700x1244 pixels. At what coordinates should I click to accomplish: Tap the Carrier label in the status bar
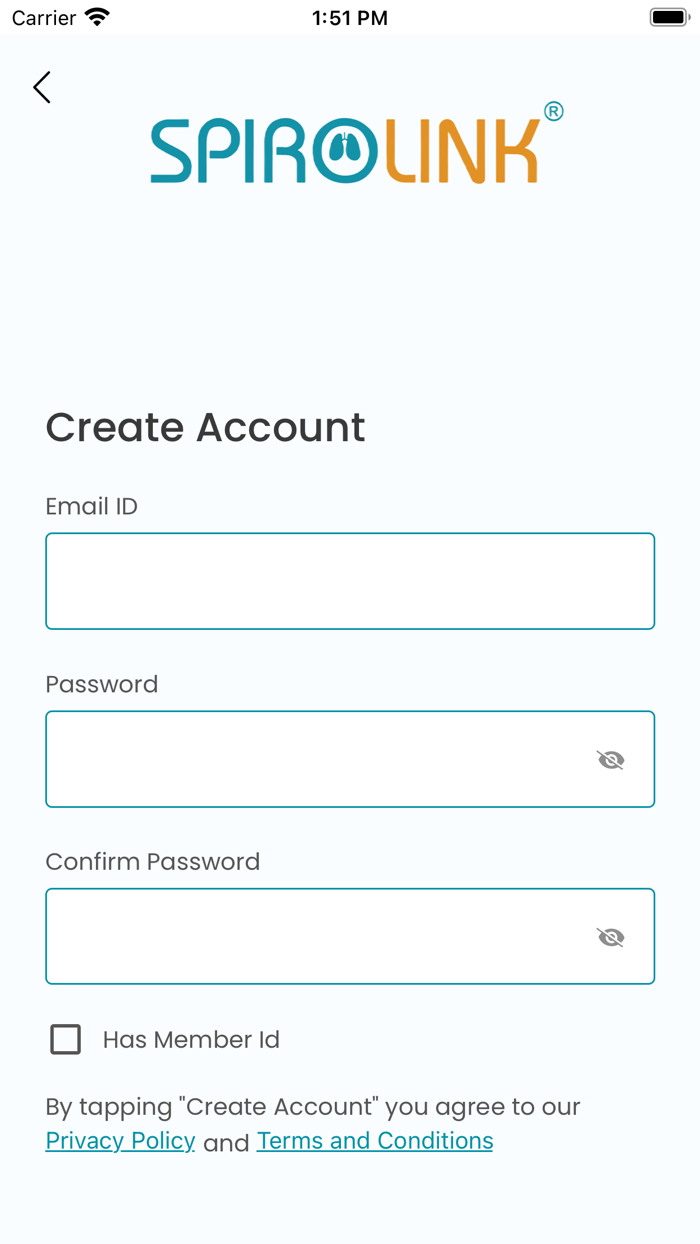pos(45,16)
